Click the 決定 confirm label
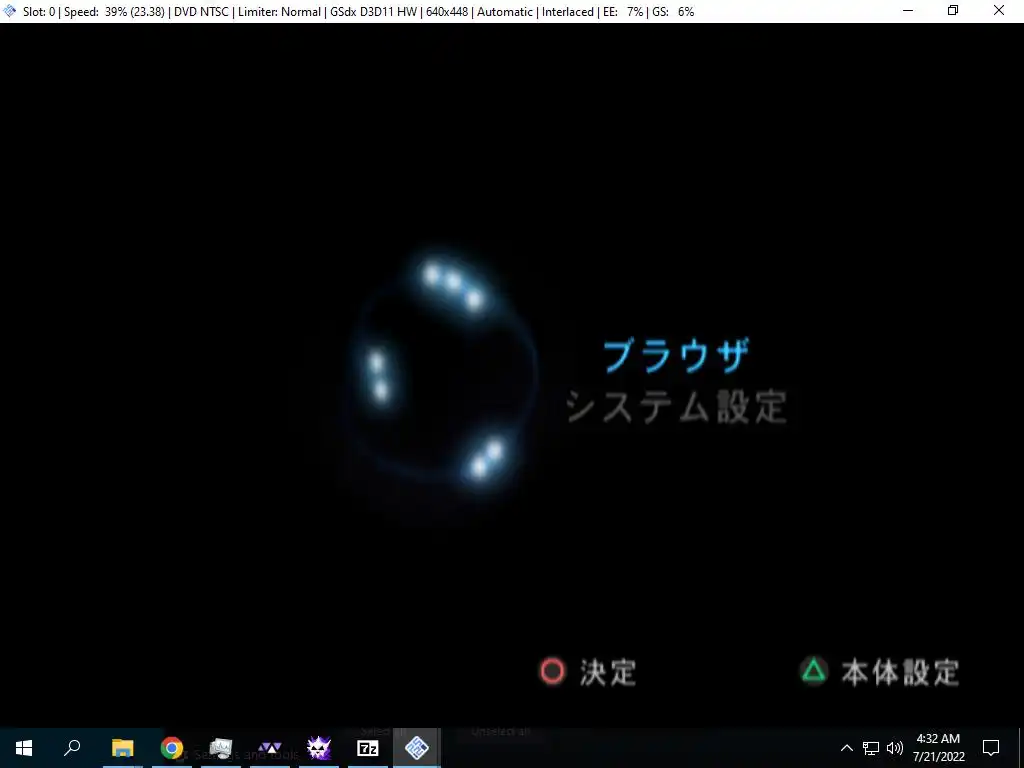Viewport: 1024px width, 768px height. tap(608, 673)
